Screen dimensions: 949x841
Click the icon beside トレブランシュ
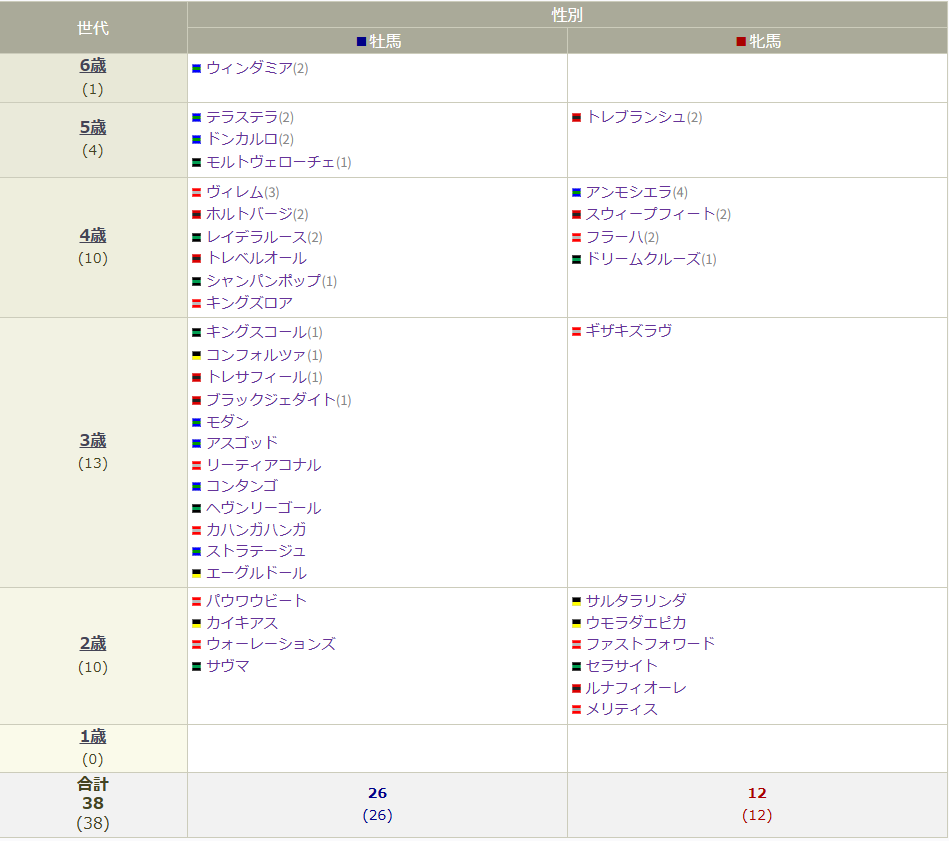(576, 118)
